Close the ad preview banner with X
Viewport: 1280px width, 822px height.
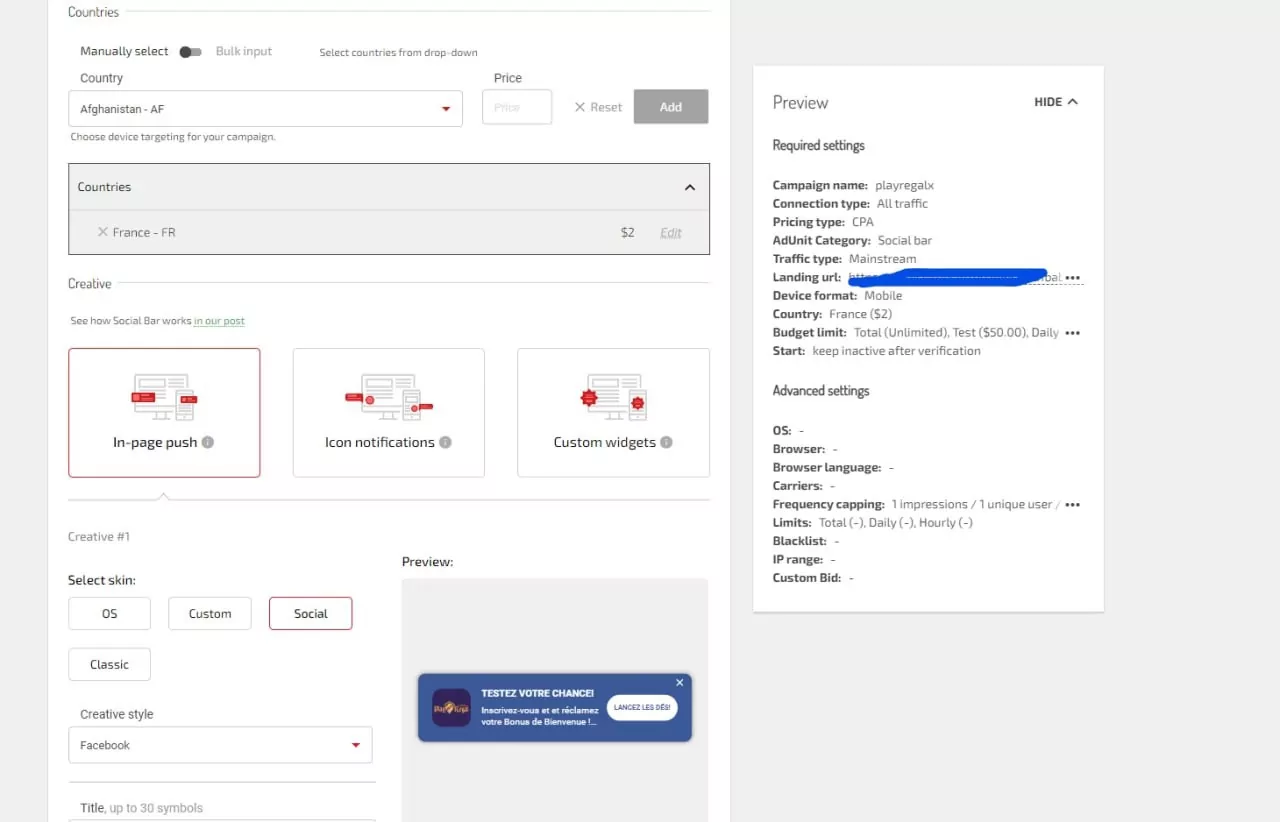pos(680,683)
